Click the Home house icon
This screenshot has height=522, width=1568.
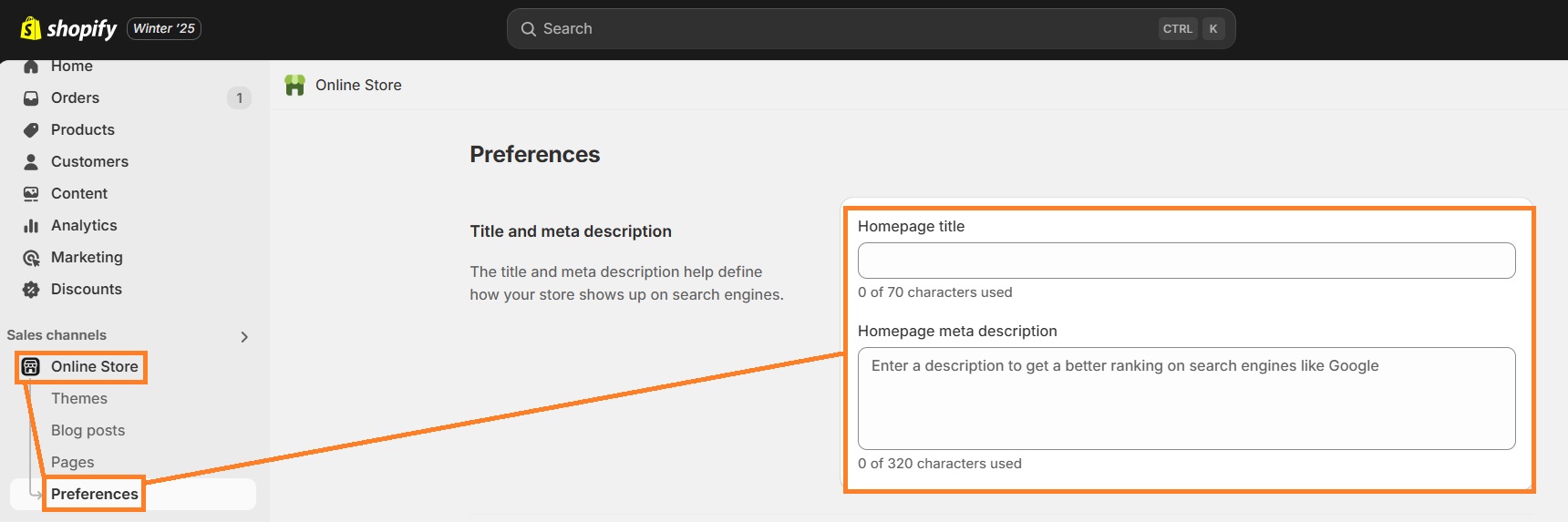coord(31,67)
